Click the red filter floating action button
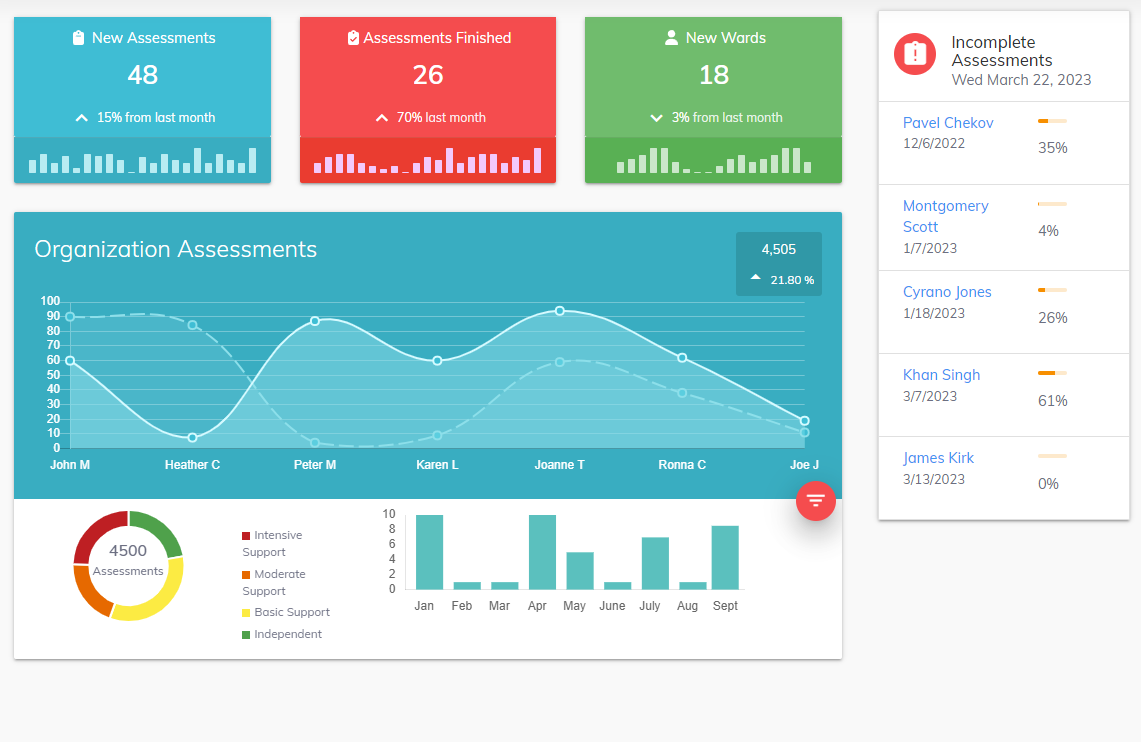The width and height of the screenshot is (1141, 742). [815, 500]
